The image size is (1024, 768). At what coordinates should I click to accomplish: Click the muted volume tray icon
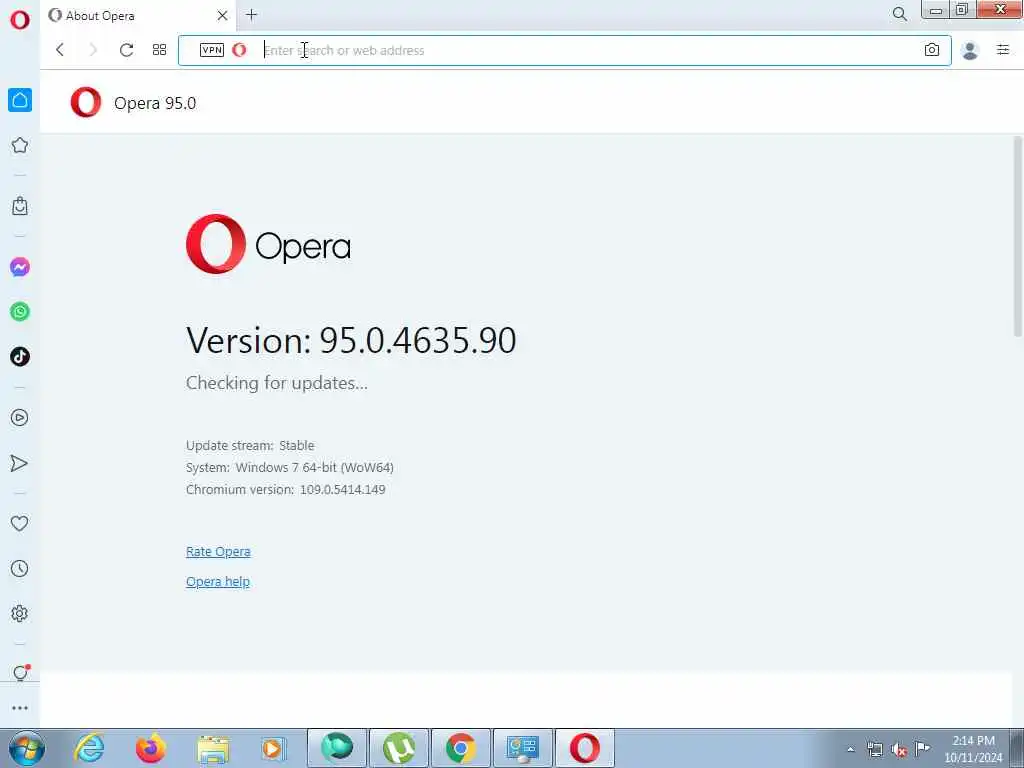[899, 749]
